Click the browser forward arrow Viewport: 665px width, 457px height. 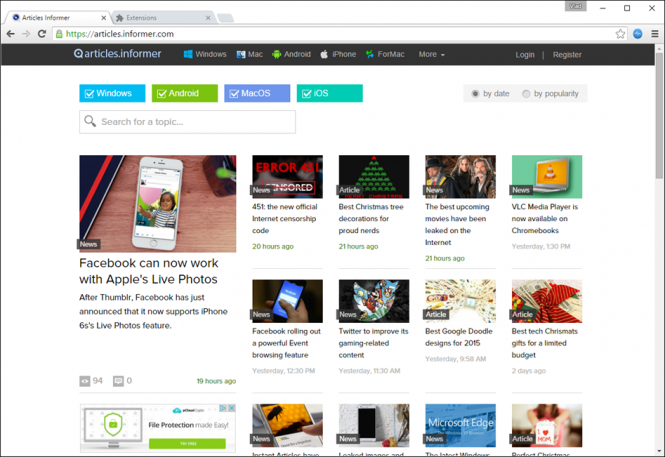click(x=26, y=34)
